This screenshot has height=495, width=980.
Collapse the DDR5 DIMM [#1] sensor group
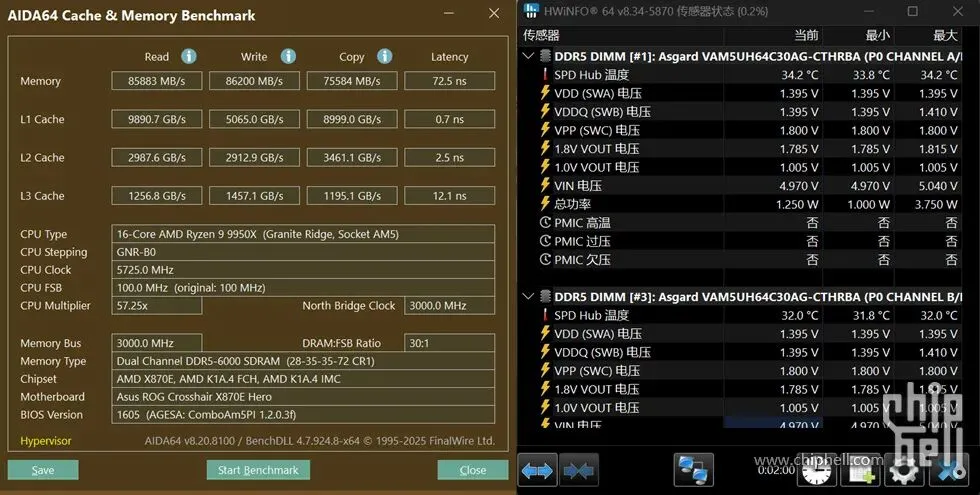click(x=528, y=56)
